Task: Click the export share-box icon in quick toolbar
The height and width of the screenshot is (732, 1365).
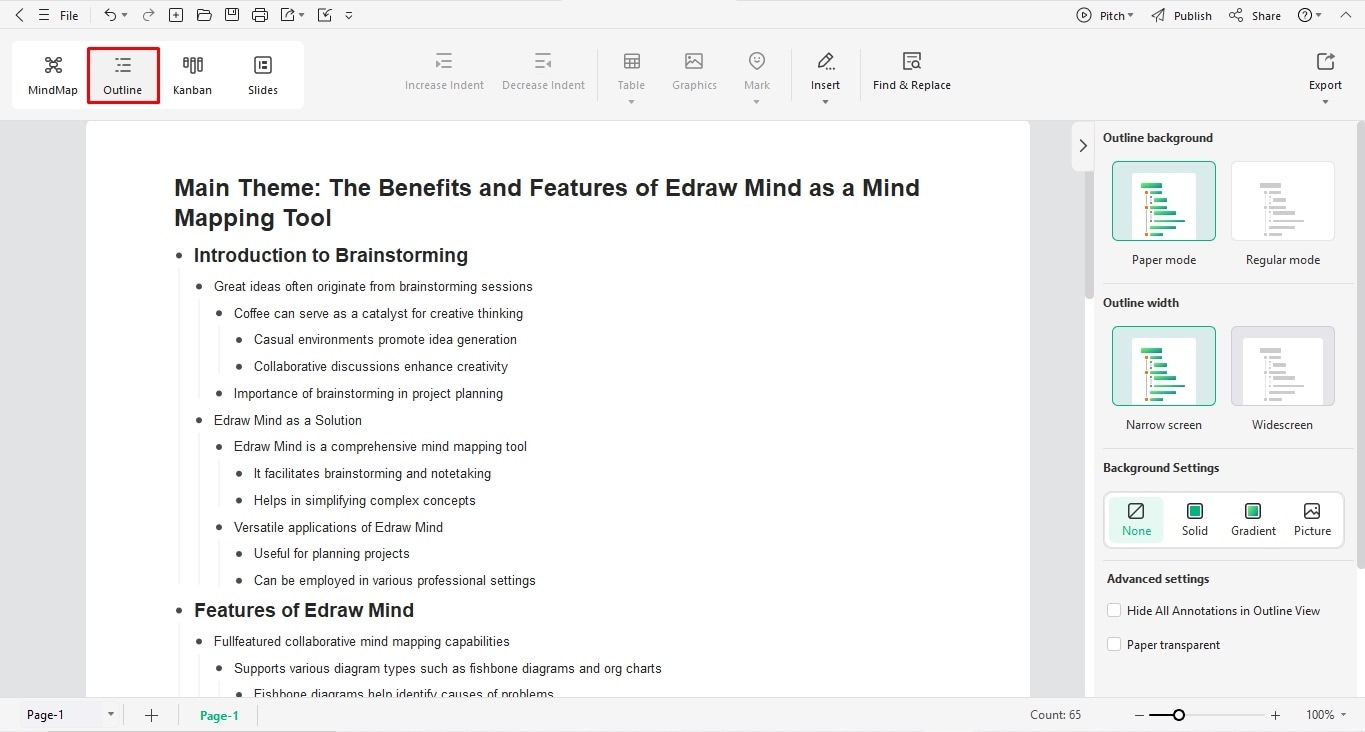Action: click(288, 15)
